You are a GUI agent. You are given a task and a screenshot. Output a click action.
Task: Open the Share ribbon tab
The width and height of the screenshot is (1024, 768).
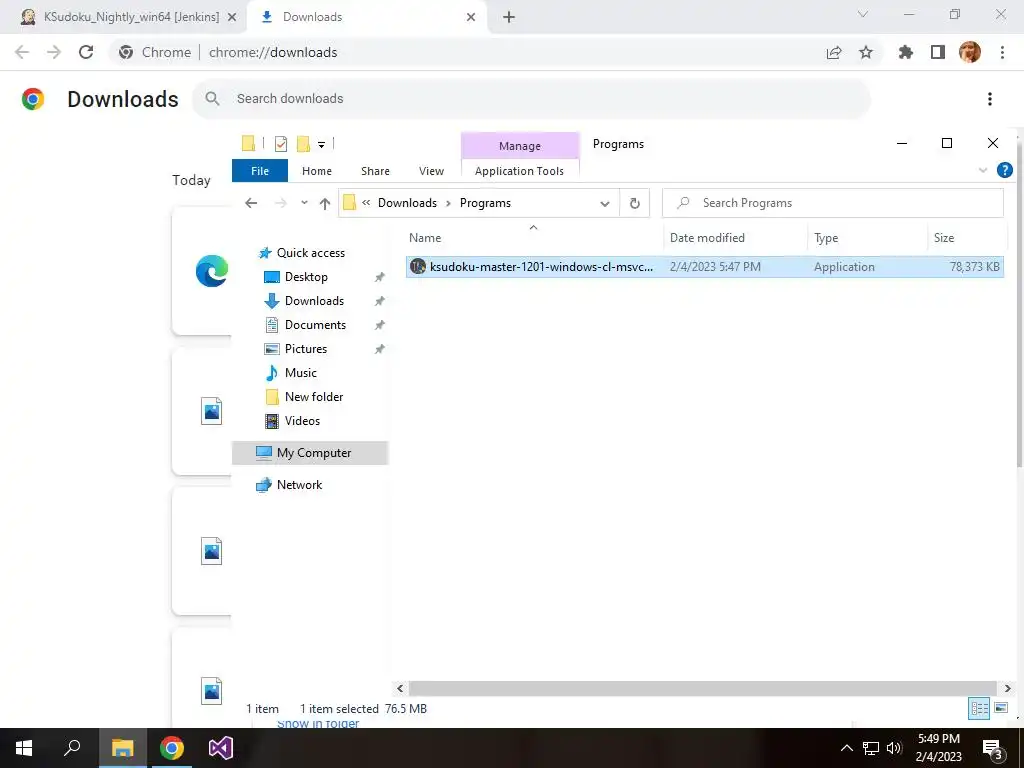[376, 171]
